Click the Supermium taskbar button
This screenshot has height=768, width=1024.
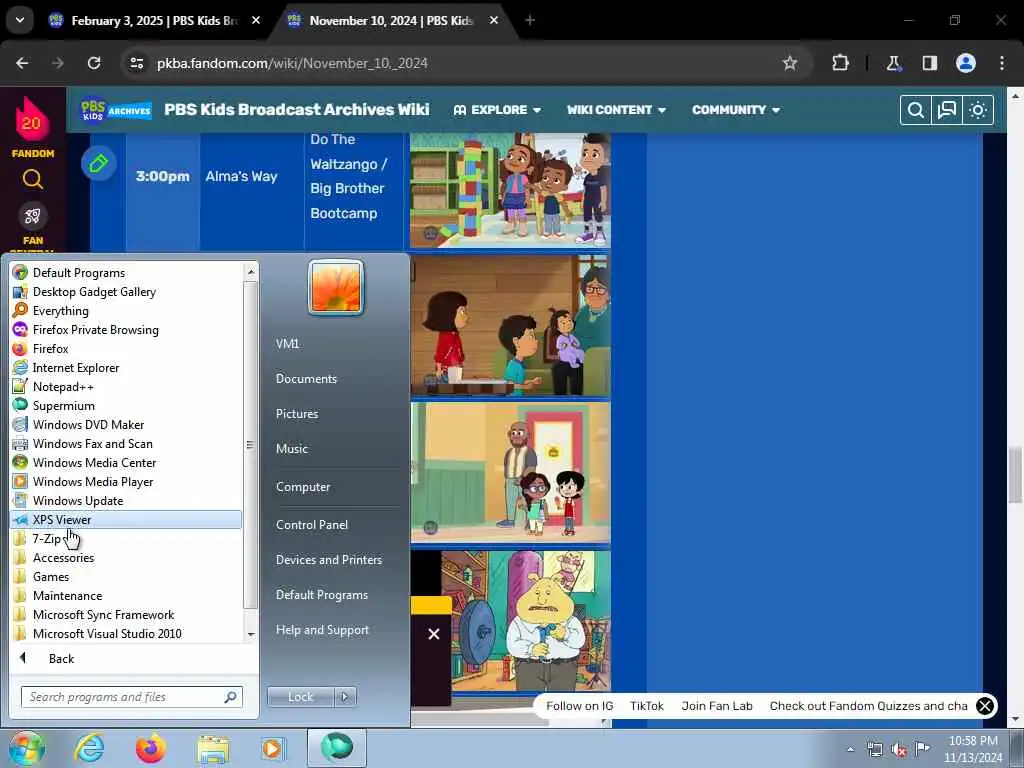(337, 748)
